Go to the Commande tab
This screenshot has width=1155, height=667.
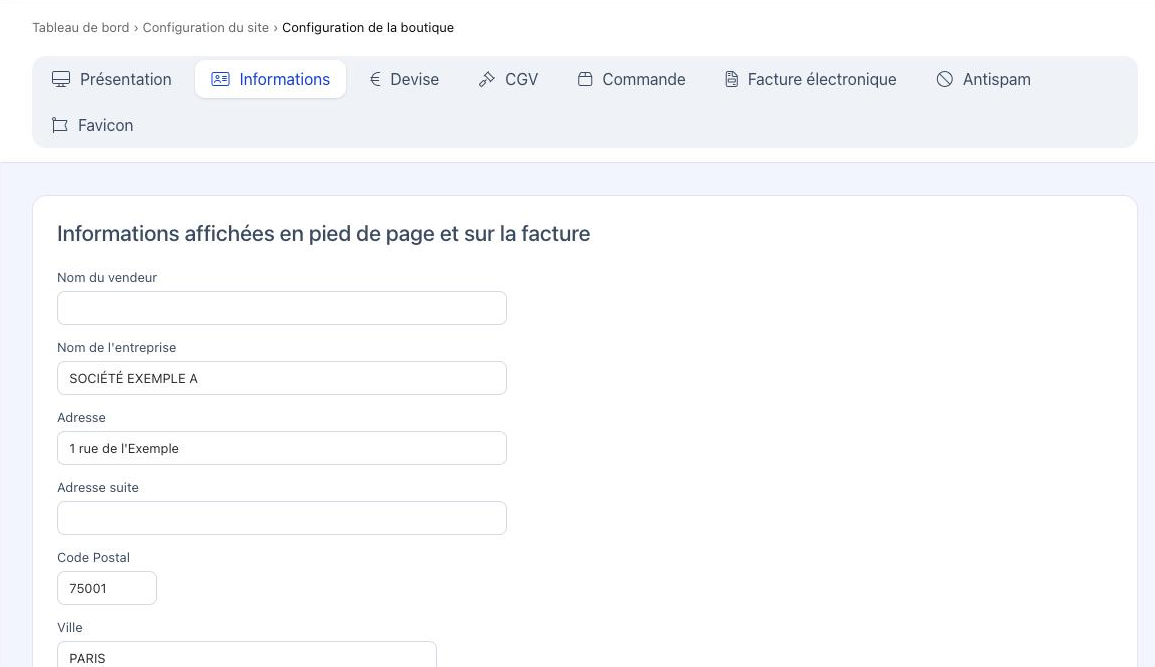point(631,80)
